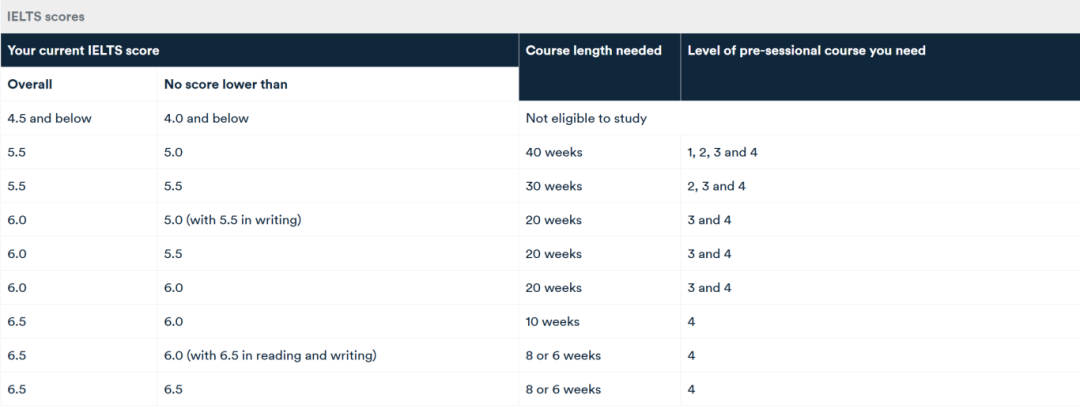
Task: Click the "No score lower than" sub-header
Action: click(x=225, y=84)
